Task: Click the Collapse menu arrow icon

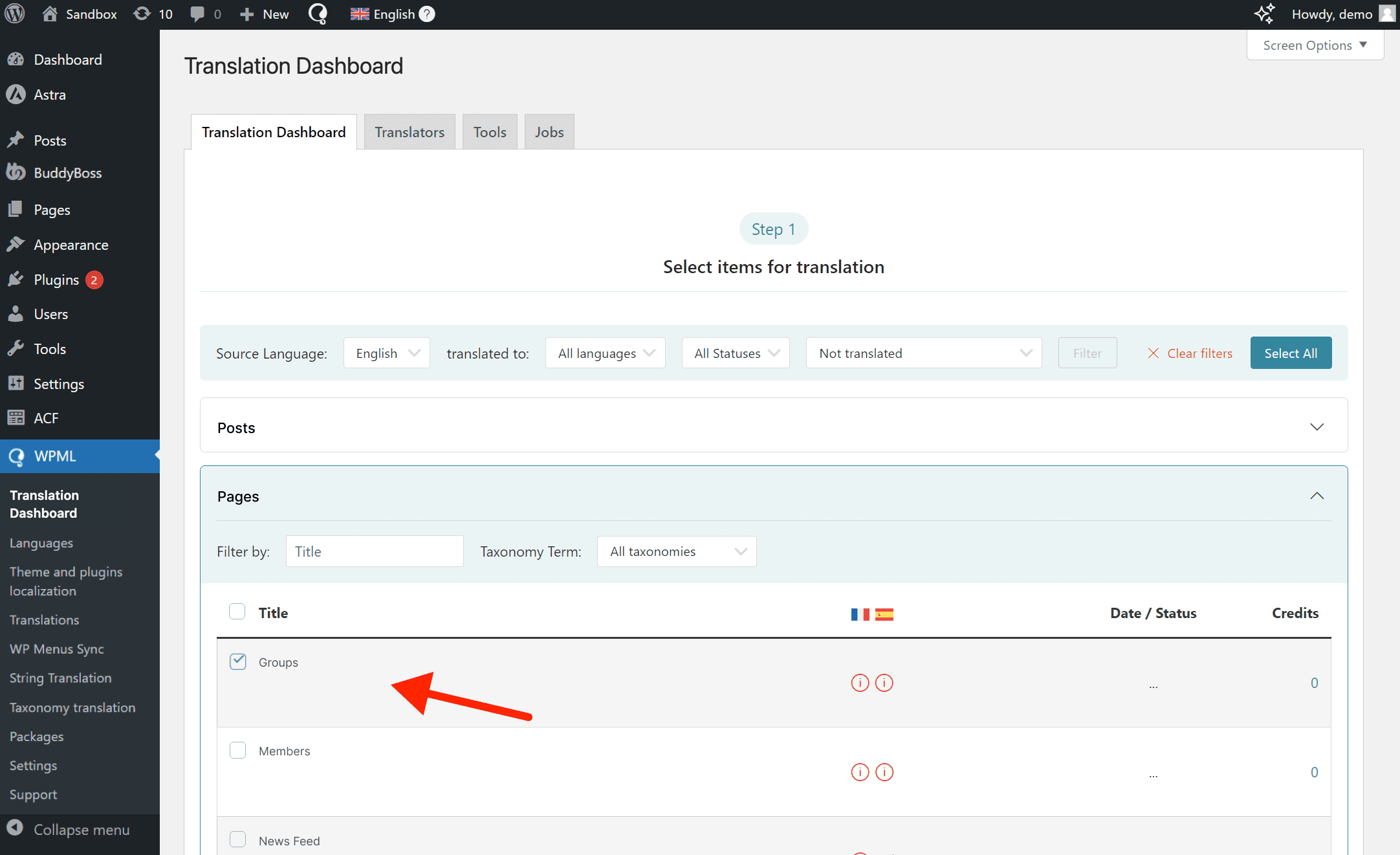Action: click(x=15, y=828)
